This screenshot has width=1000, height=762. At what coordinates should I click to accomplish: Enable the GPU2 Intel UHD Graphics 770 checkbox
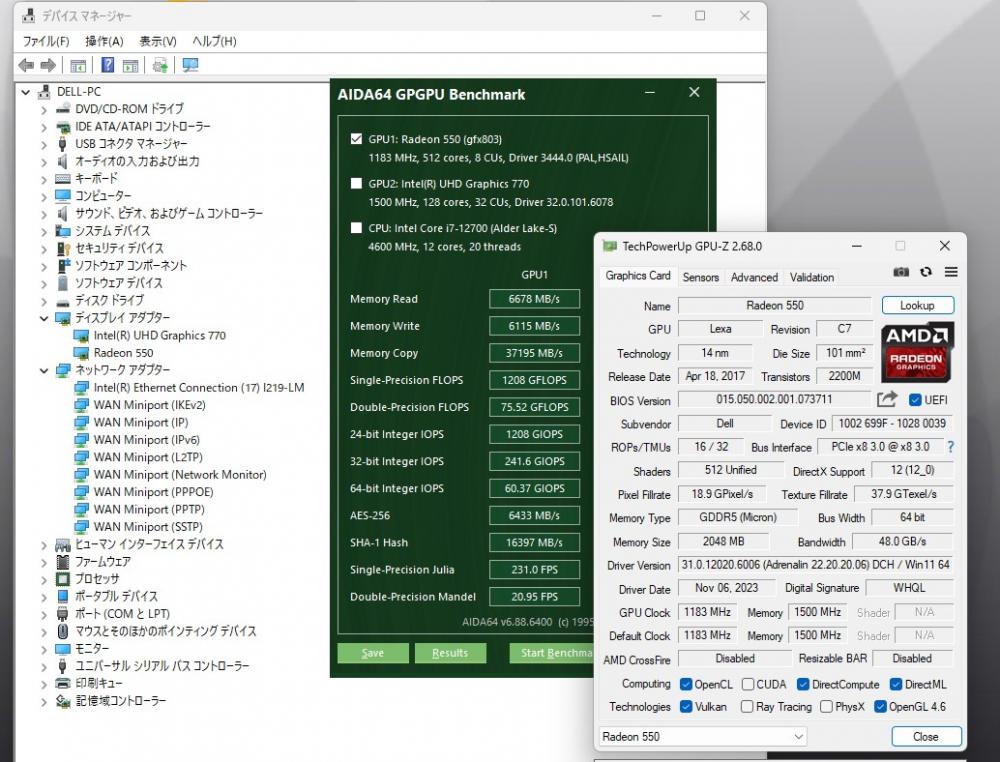[357, 184]
